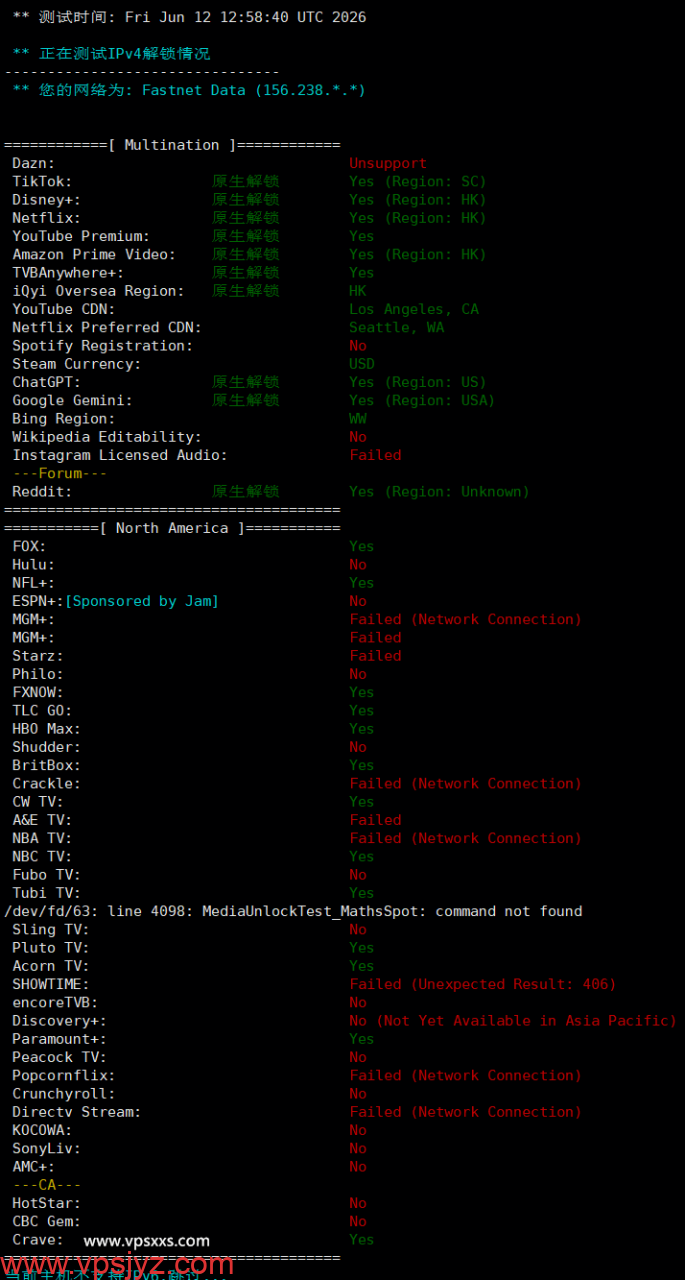The image size is (685, 1280).
Task: Click the '[ North America ]' section header
Action: tap(172, 528)
